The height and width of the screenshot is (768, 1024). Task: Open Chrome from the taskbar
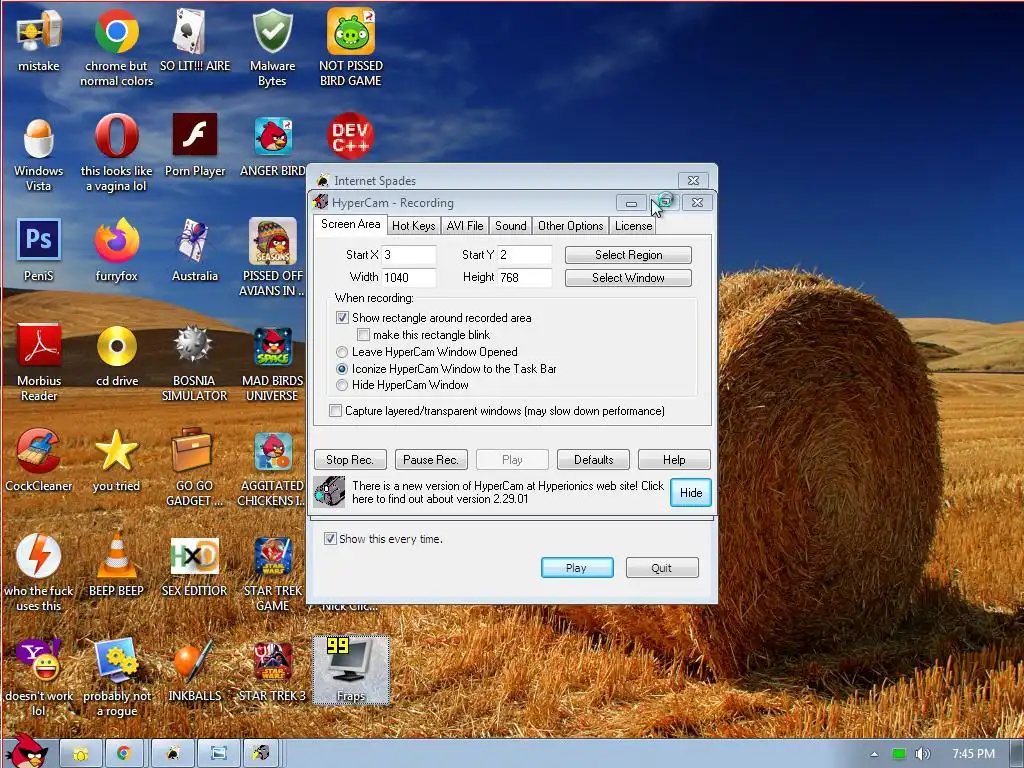coord(124,754)
